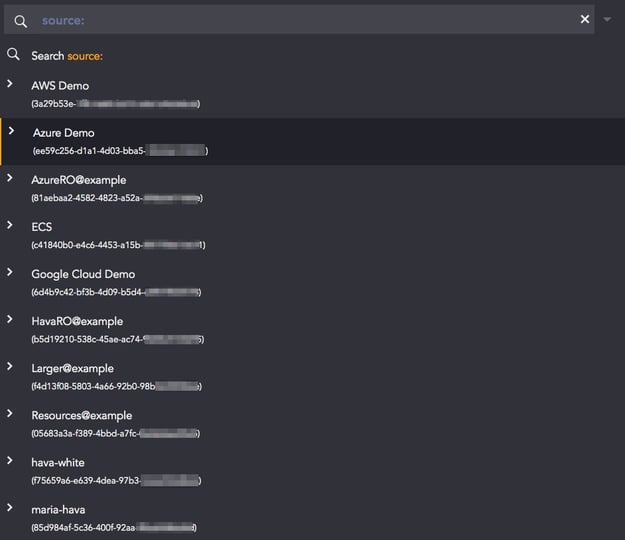
Task: Choose the hava-white source
Action: point(58,463)
